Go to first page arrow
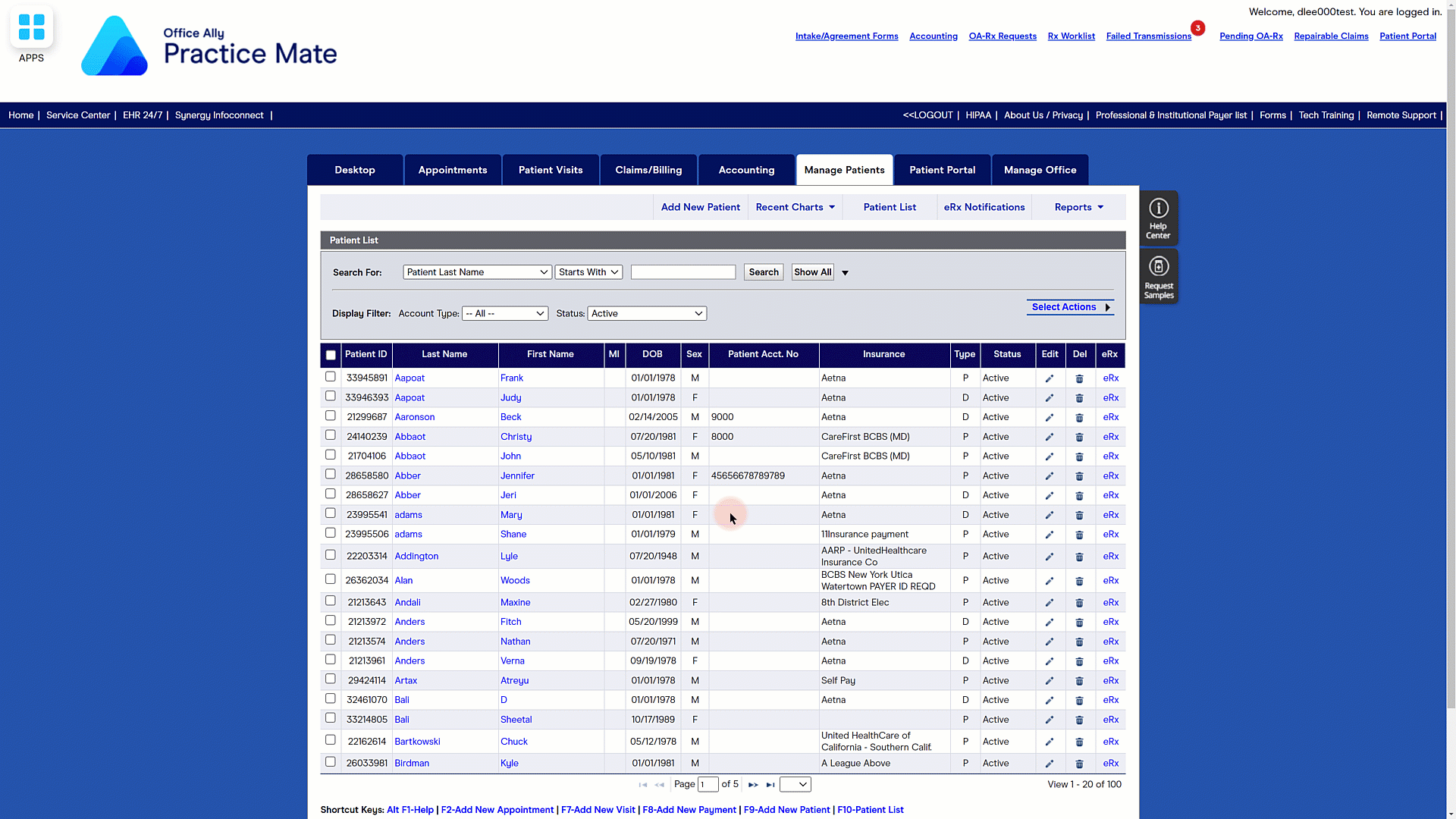Screen dimensions: 1456x819 point(643,785)
